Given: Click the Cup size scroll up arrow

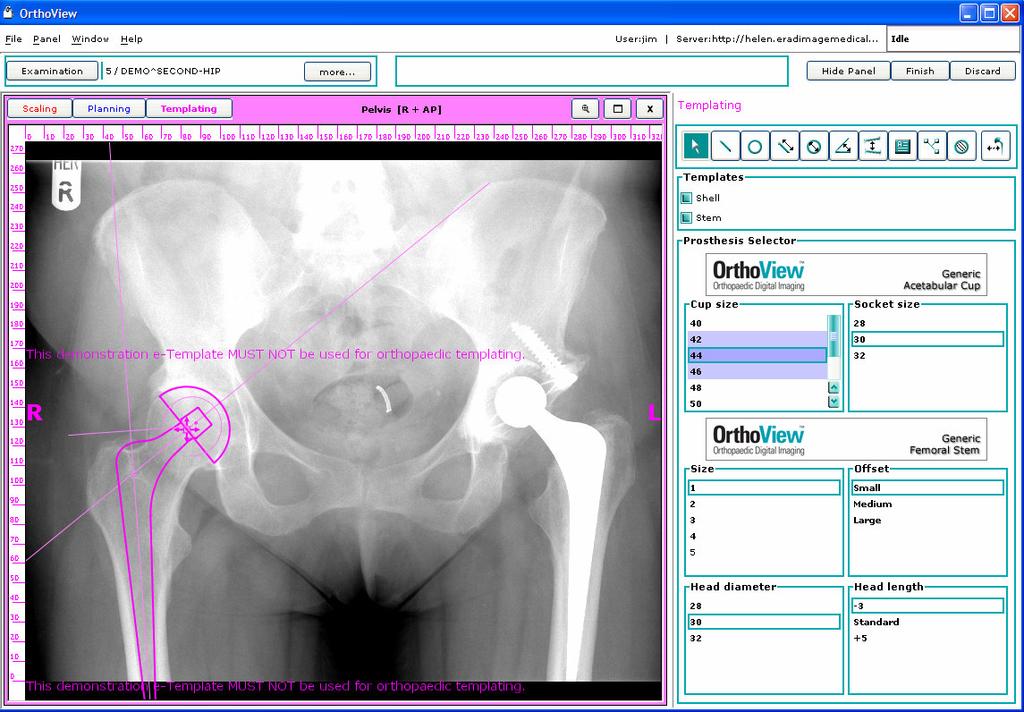Looking at the screenshot, I should [833, 388].
